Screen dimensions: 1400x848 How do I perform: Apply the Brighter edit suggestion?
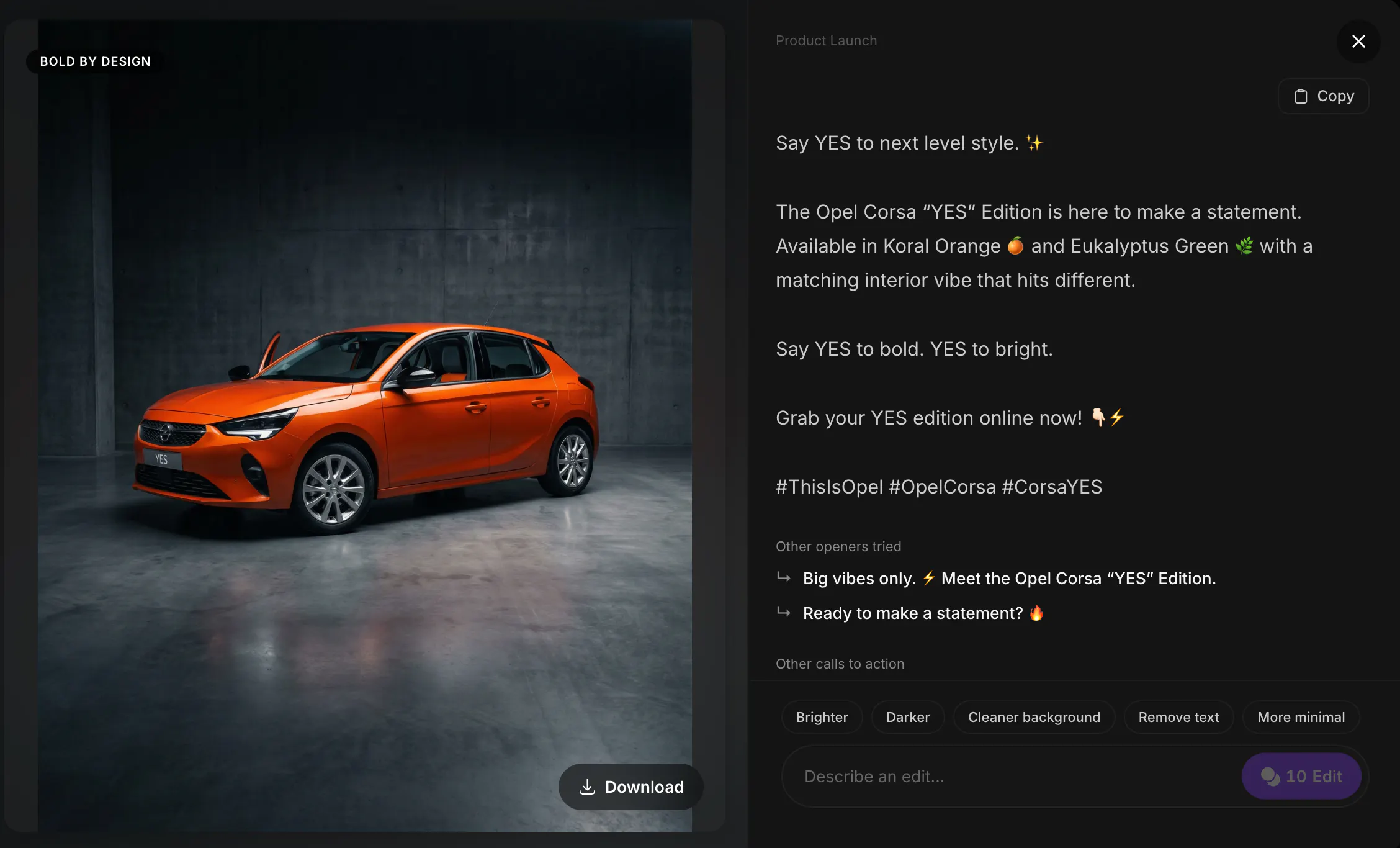[822, 717]
